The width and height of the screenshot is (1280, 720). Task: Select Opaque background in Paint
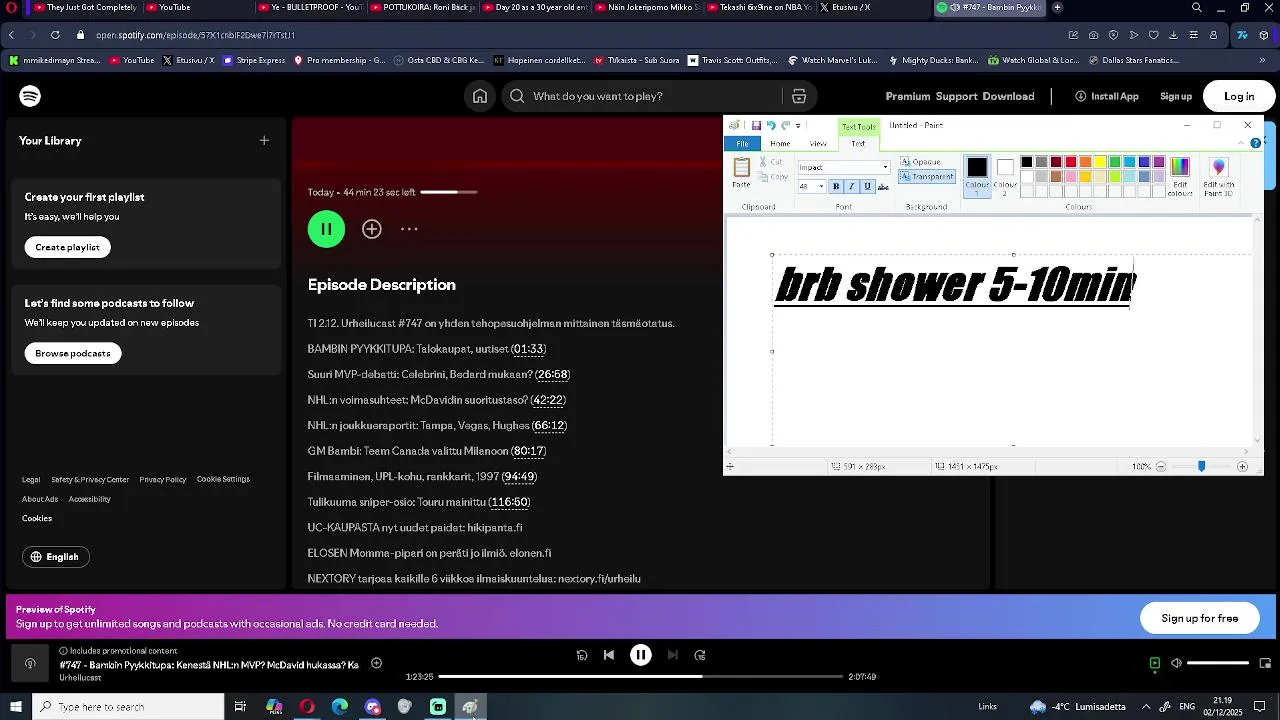(x=920, y=162)
